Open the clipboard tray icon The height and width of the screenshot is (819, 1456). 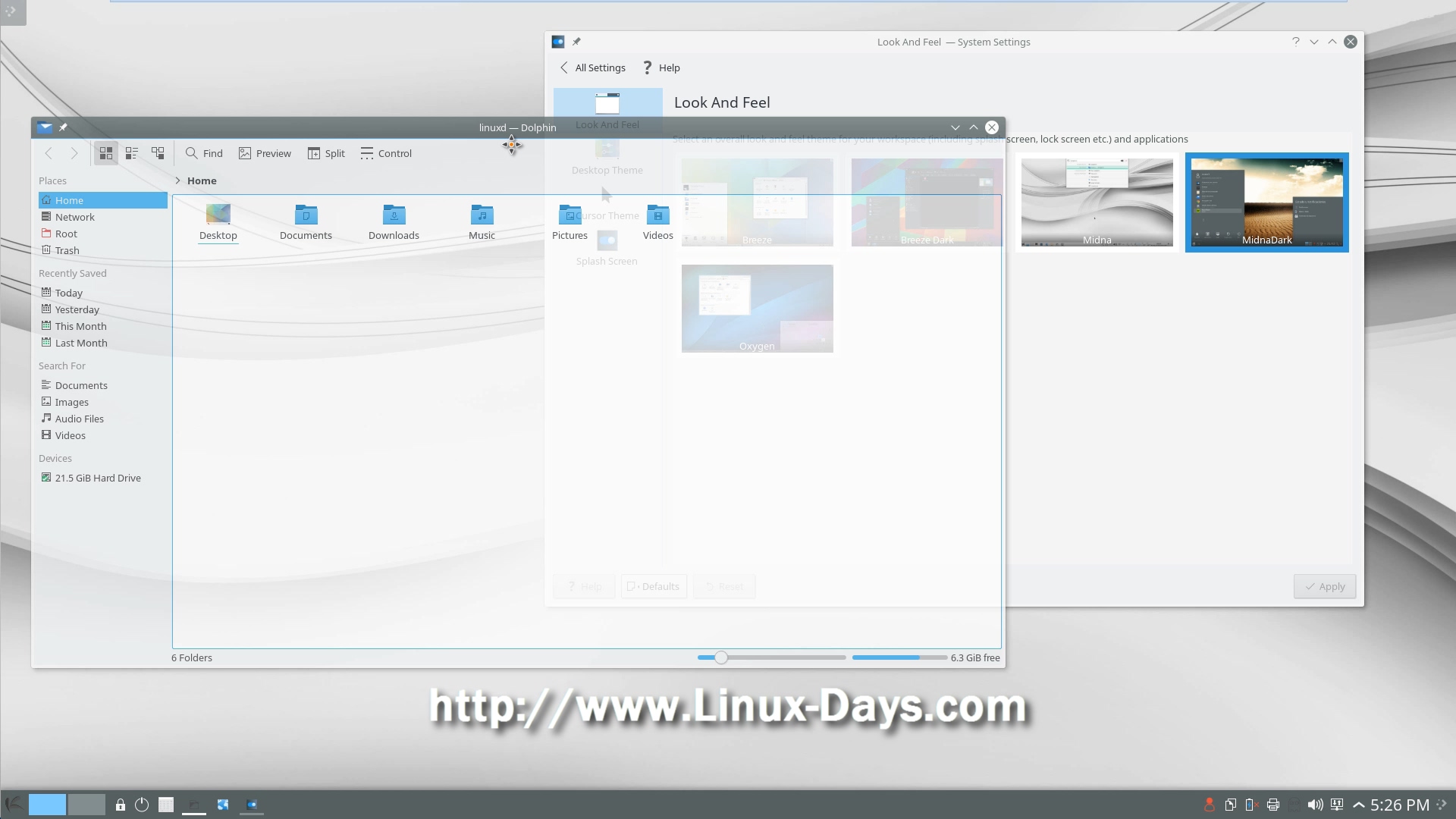pyautogui.click(x=1231, y=805)
